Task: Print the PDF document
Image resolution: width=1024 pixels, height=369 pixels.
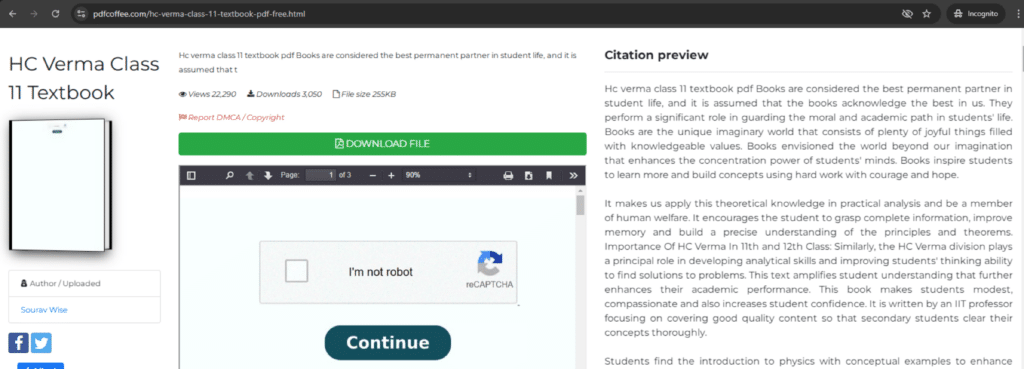Action: pos(508,175)
